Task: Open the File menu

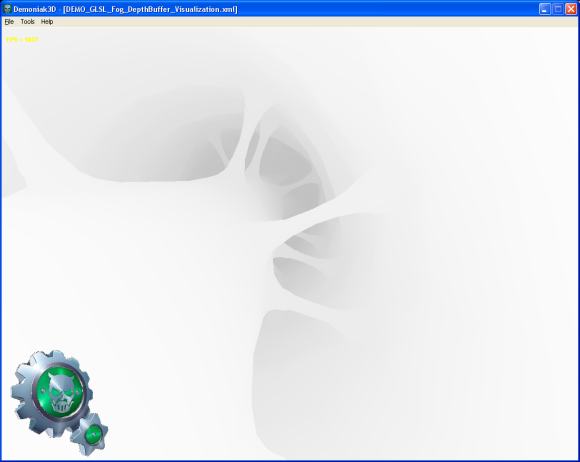Action: click(9, 22)
